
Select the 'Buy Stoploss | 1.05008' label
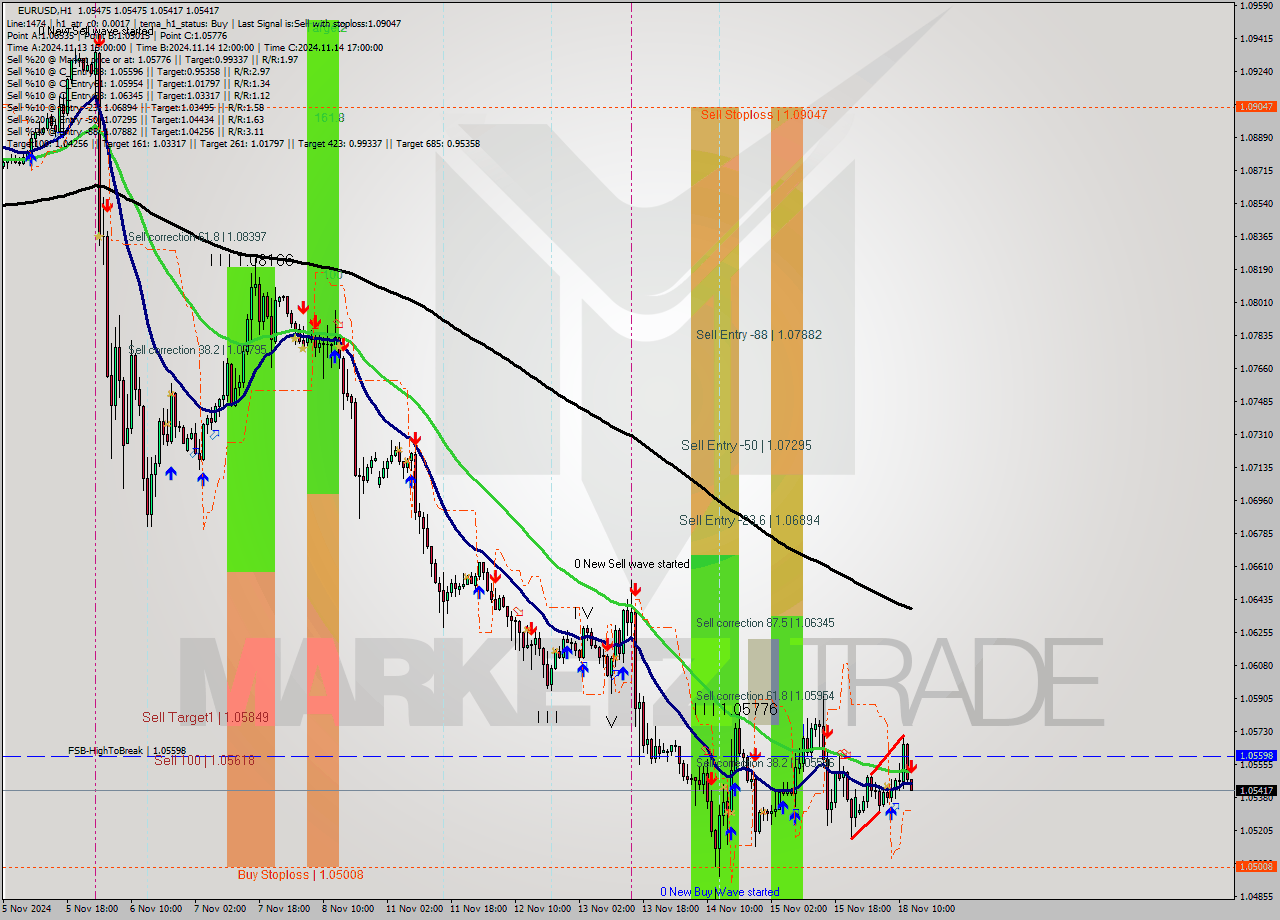pos(300,875)
